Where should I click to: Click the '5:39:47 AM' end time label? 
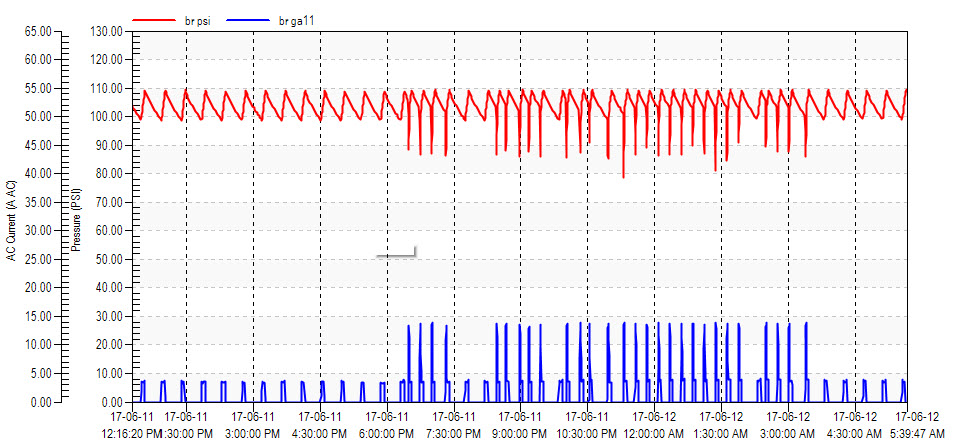click(919, 434)
